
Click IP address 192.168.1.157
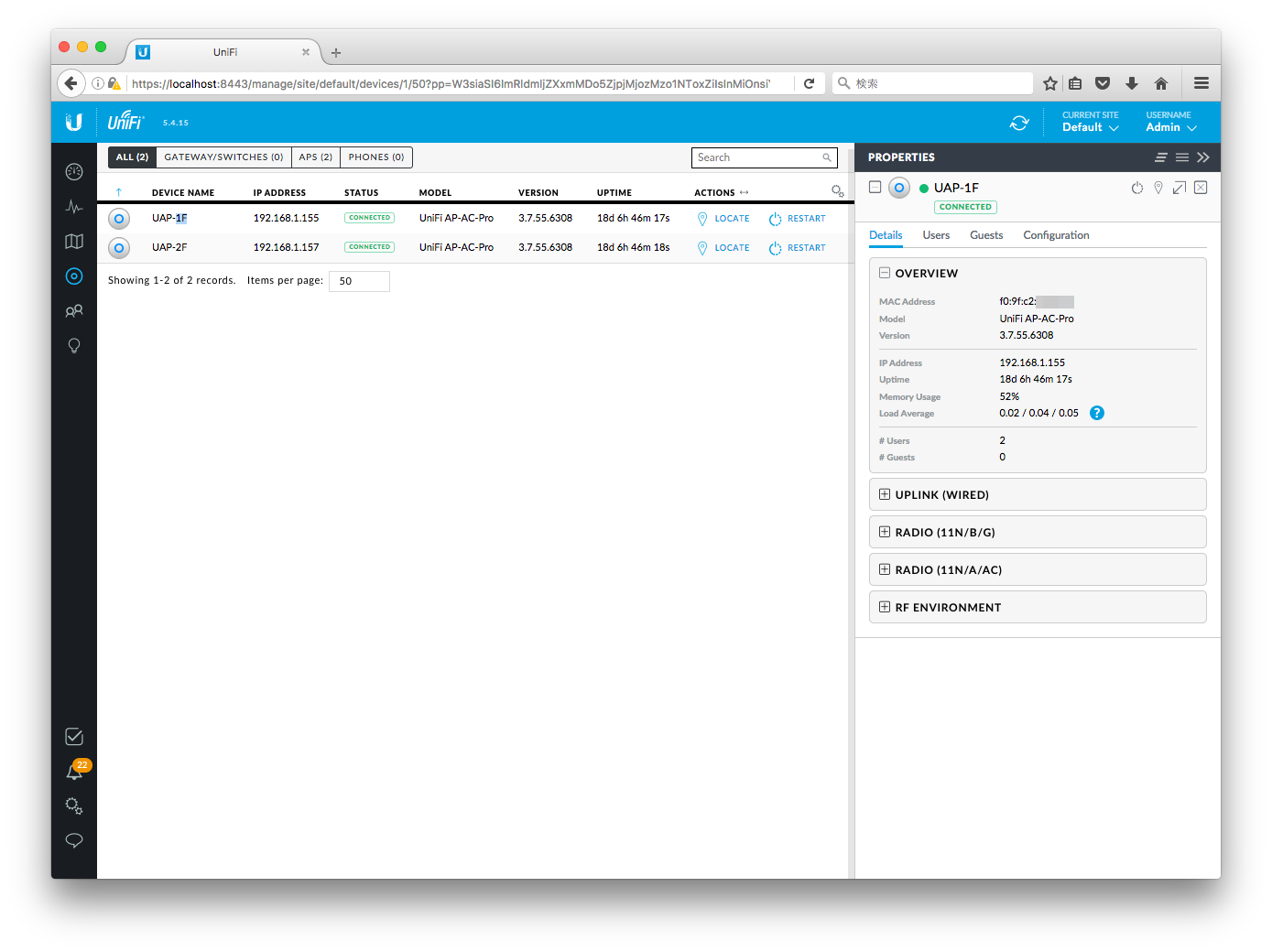[x=287, y=248]
